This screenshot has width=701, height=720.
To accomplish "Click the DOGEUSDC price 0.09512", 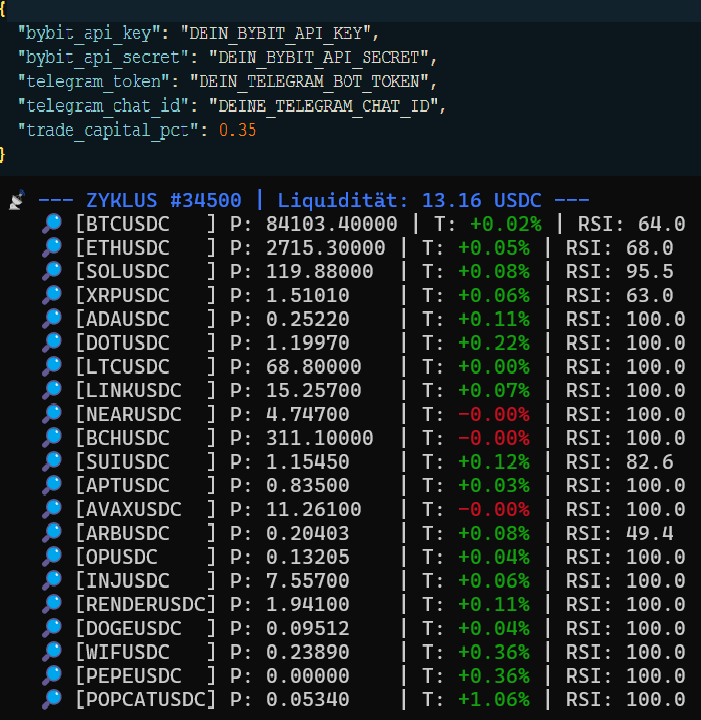I will 308,628.
